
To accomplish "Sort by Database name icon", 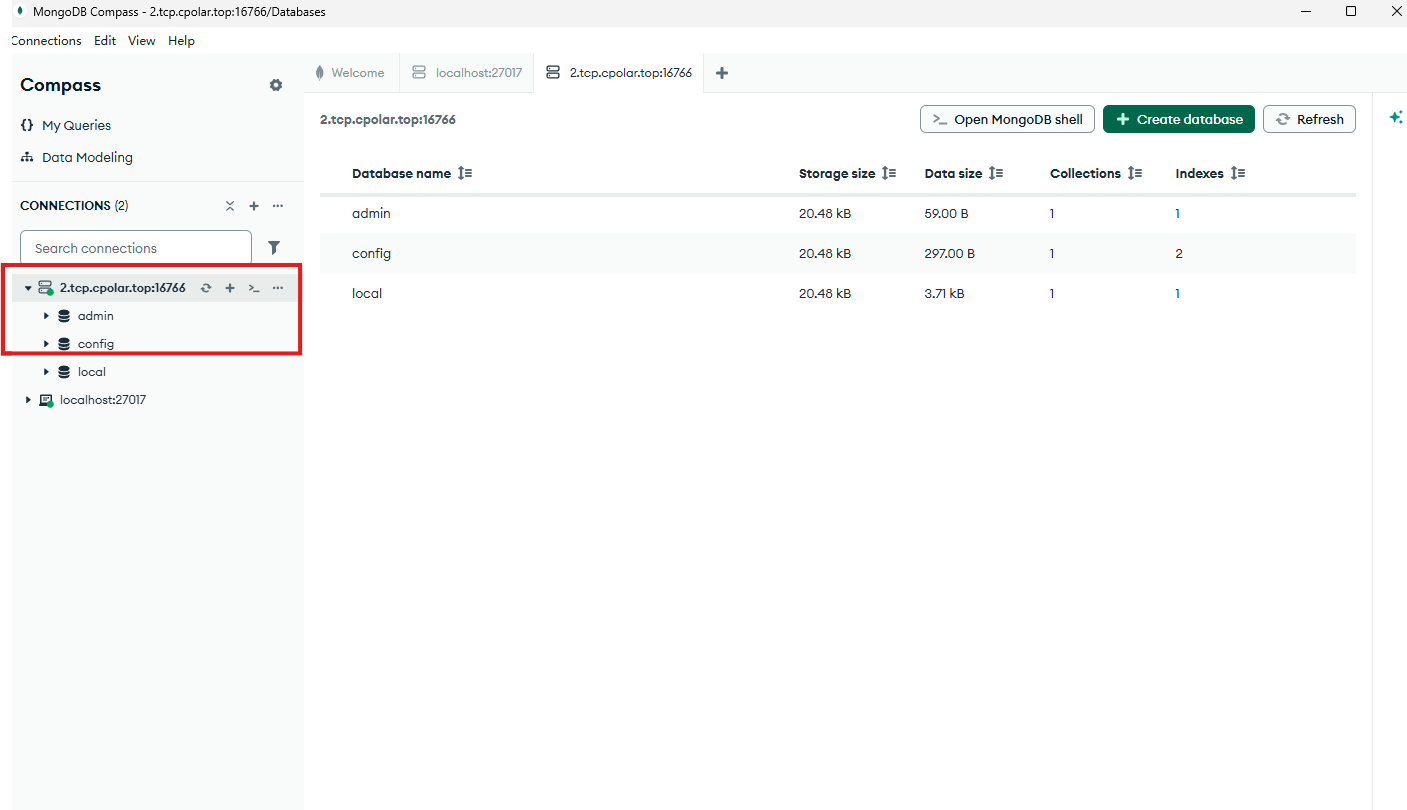I will (465, 173).
